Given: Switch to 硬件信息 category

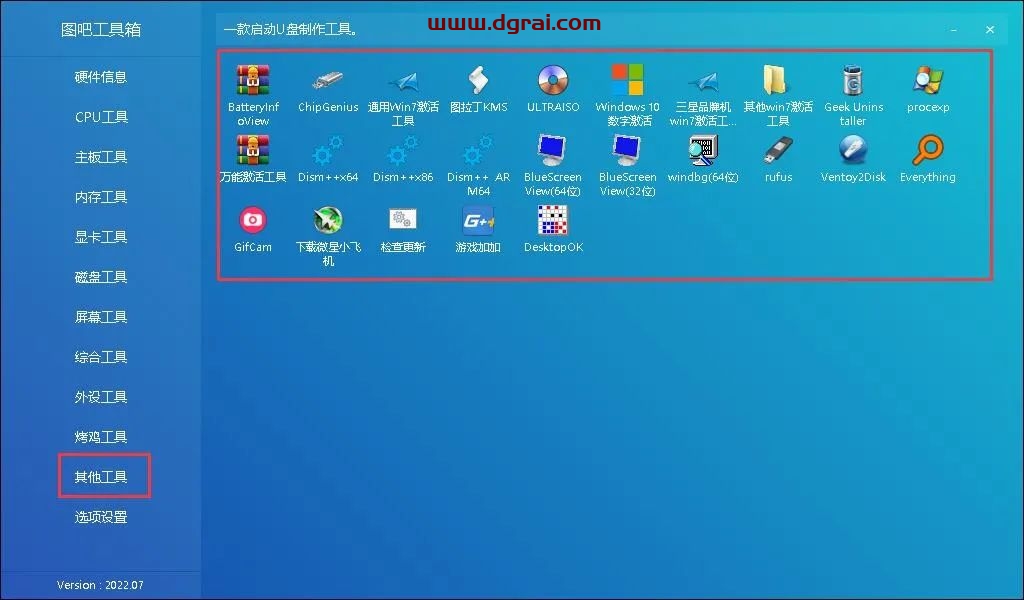Looking at the screenshot, I should tap(101, 77).
